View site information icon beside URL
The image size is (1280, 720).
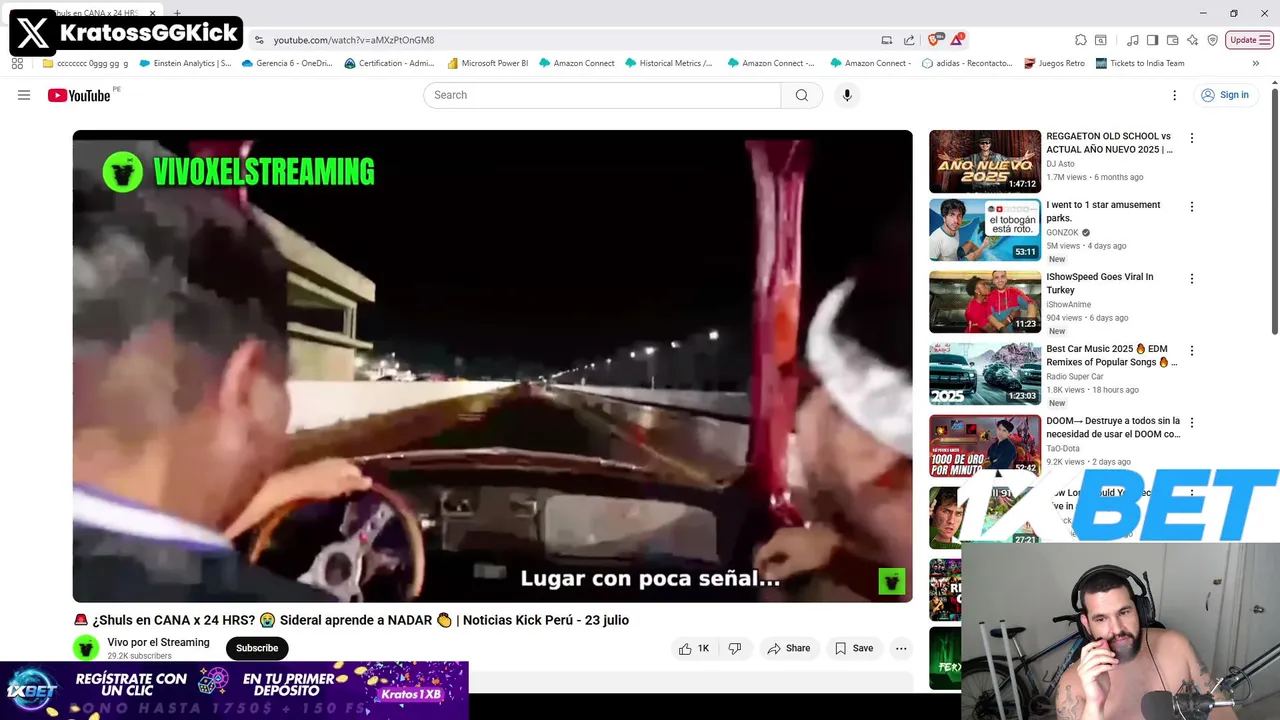click(259, 40)
